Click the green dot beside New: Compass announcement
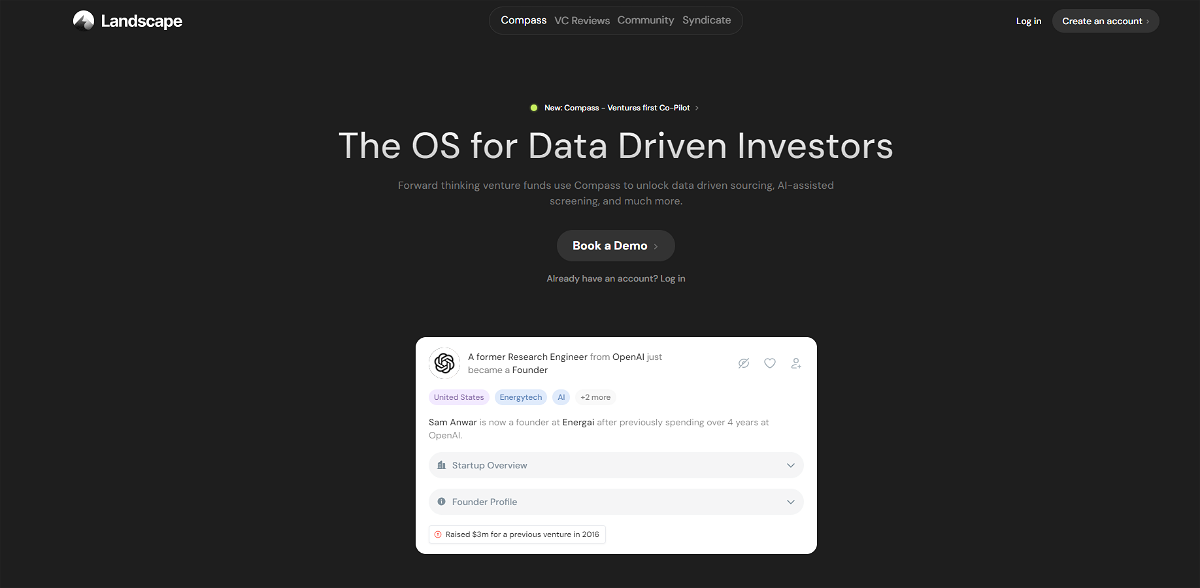1200x588 pixels. pos(534,108)
